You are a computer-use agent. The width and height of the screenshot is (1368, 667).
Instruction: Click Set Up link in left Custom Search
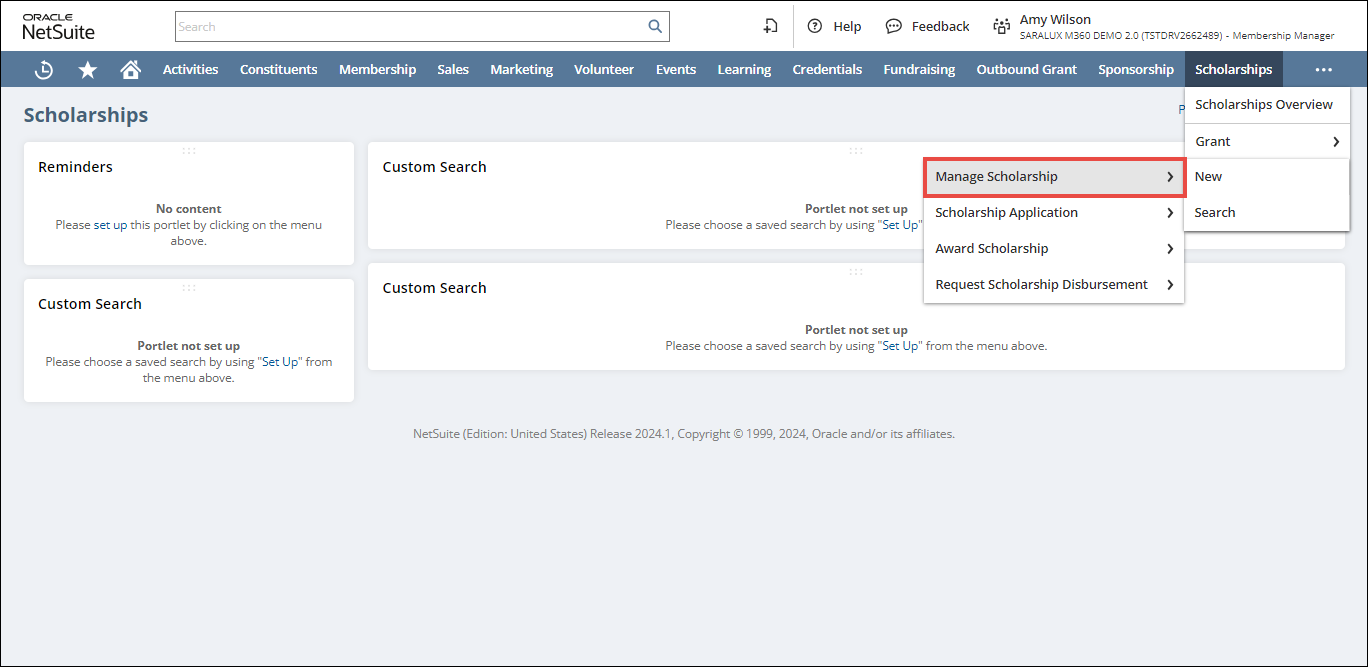coord(280,362)
